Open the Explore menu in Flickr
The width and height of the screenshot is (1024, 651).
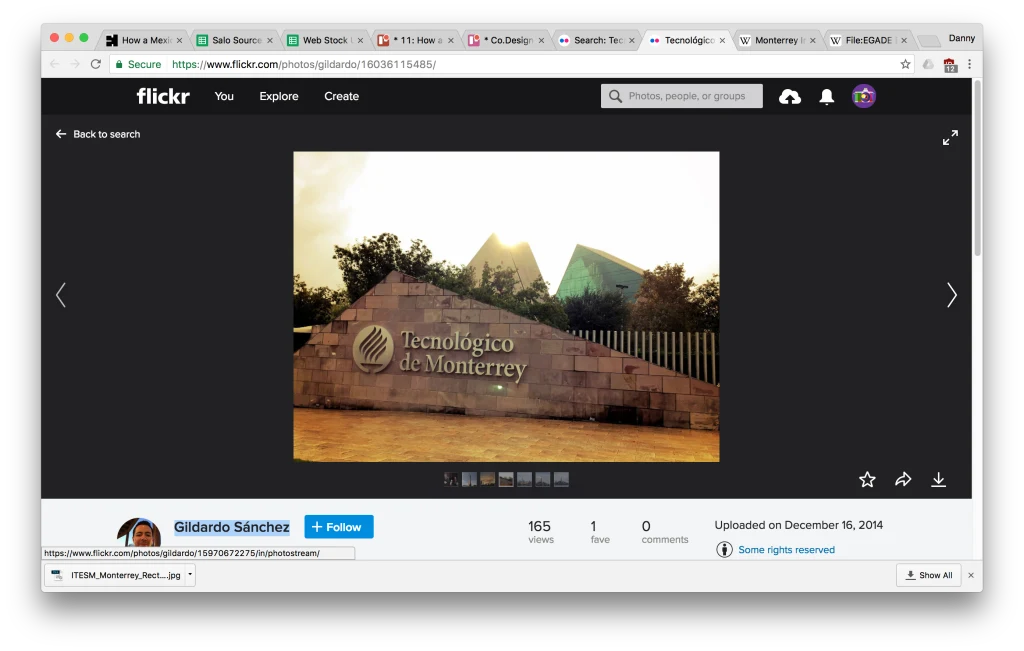coord(279,97)
